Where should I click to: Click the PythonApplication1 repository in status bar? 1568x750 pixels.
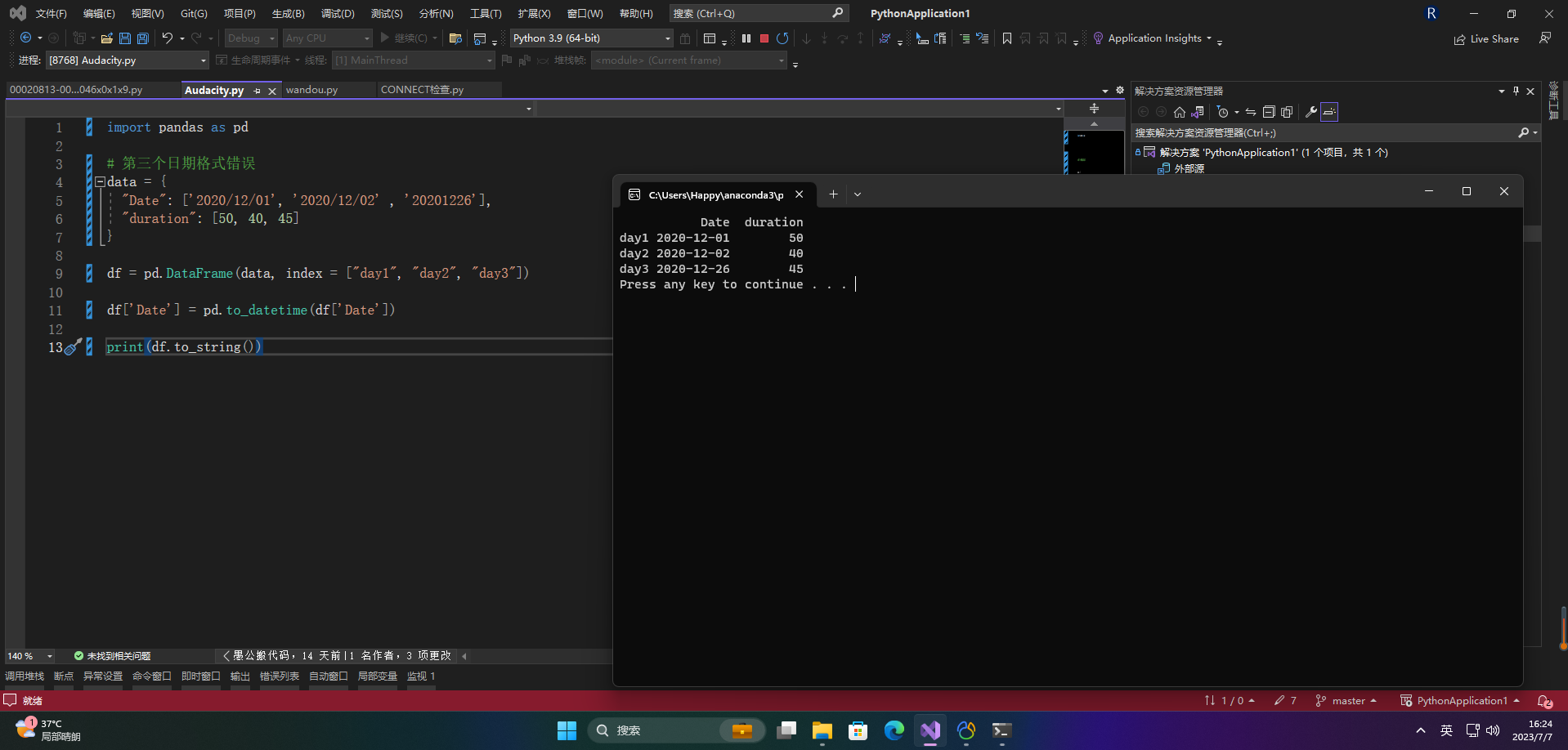tap(1460, 701)
